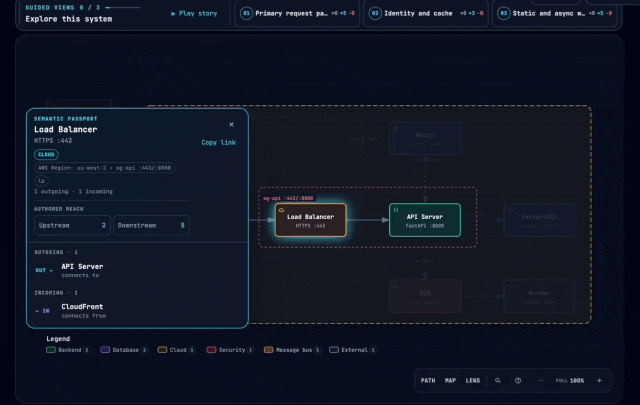This screenshot has height=405, width=640.
Task: Toggle Backend legend filter
Action: click(68, 350)
